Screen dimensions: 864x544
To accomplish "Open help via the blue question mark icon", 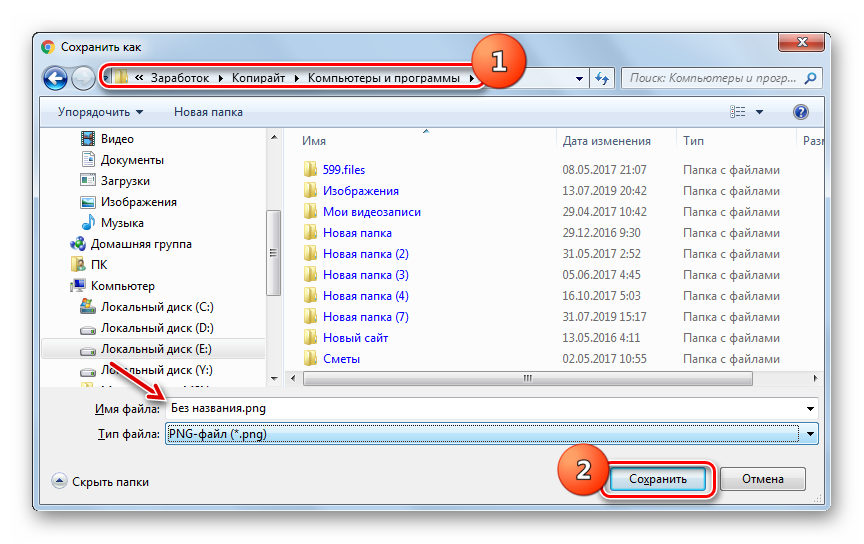I will coord(800,112).
